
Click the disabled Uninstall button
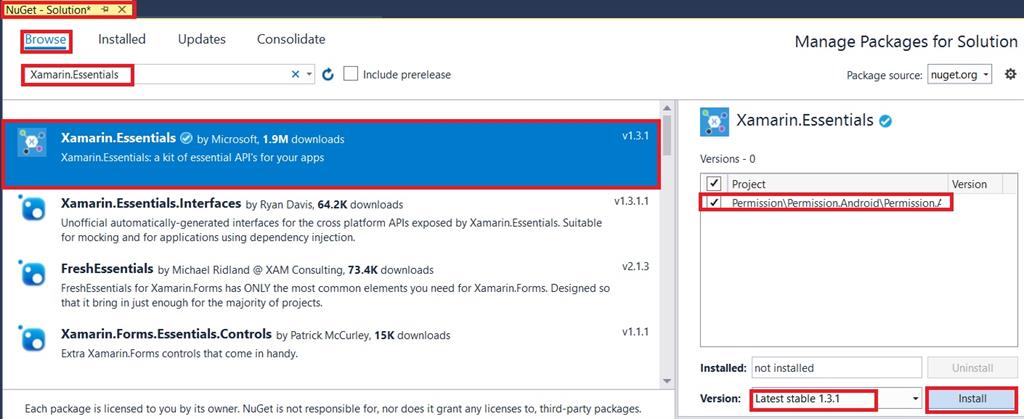pos(972,367)
